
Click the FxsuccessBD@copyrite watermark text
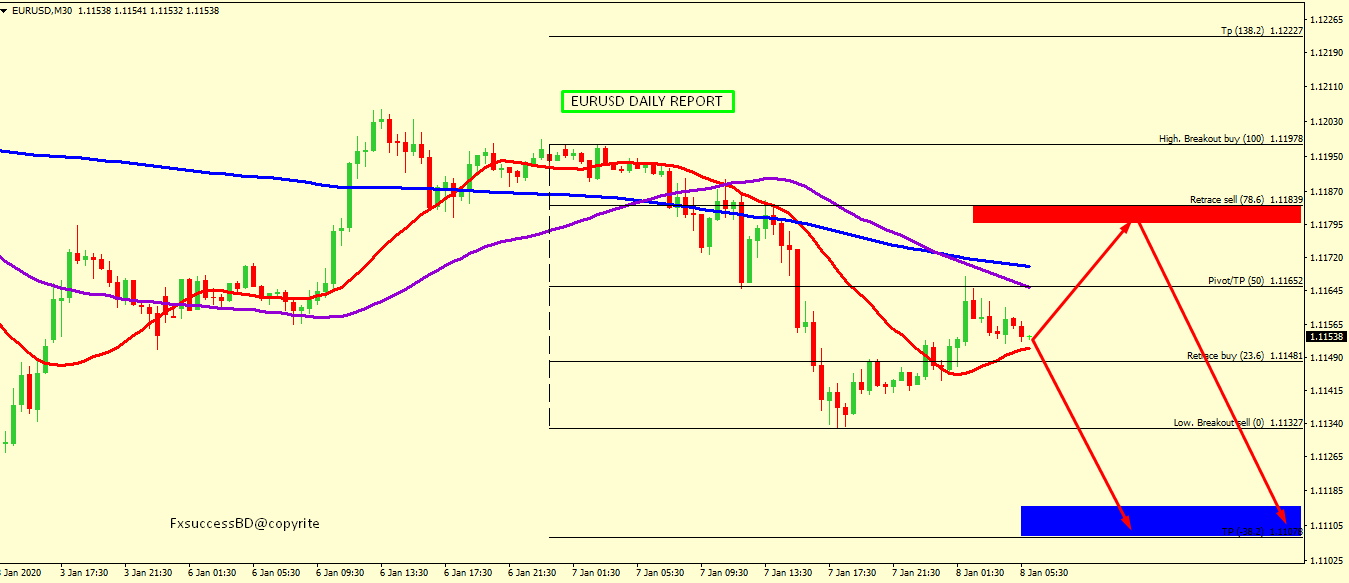tap(245, 523)
